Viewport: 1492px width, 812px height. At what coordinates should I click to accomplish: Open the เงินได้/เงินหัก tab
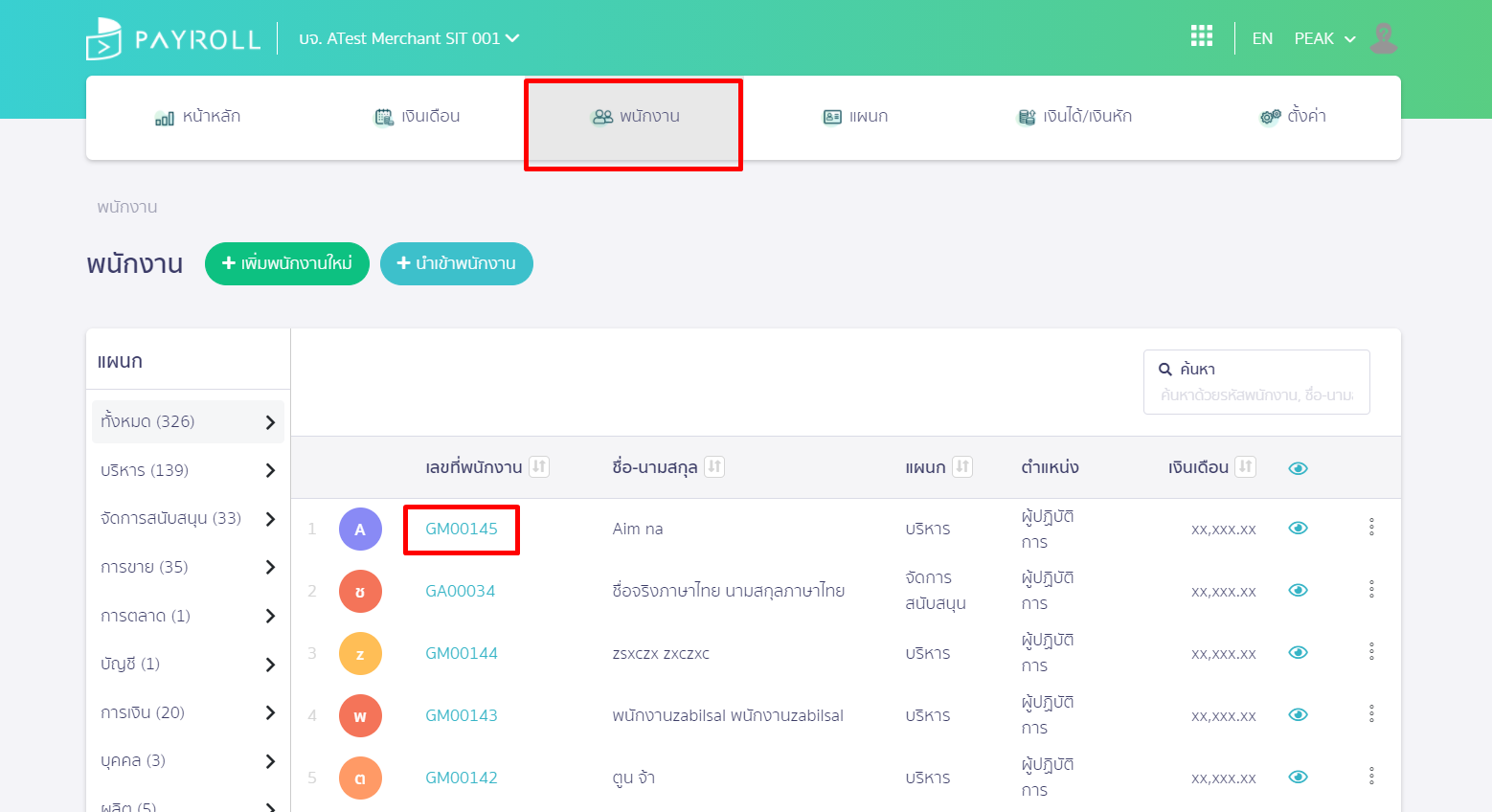coord(1074,117)
